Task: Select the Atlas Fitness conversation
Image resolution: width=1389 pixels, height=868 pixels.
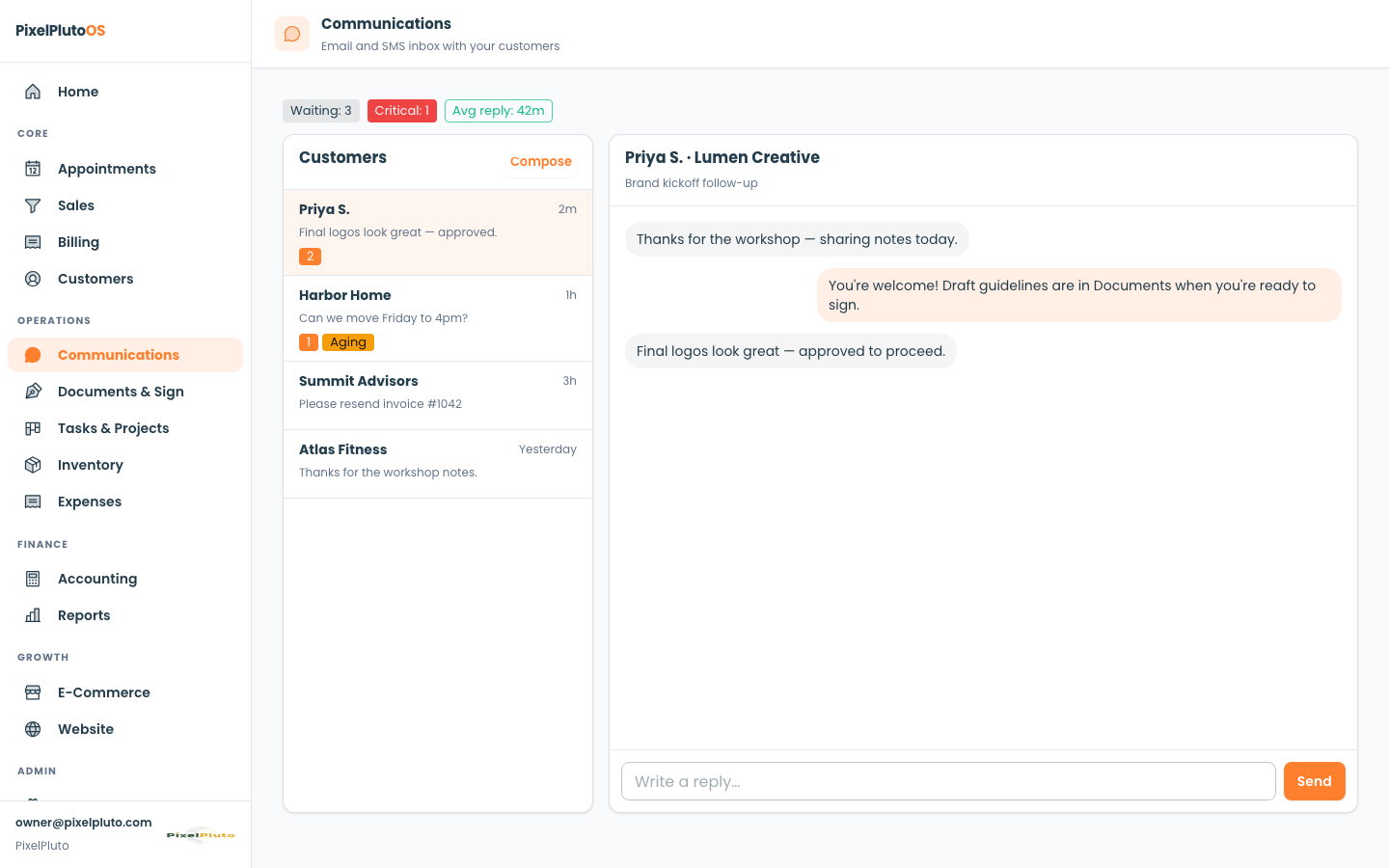Action: (x=438, y=464)
